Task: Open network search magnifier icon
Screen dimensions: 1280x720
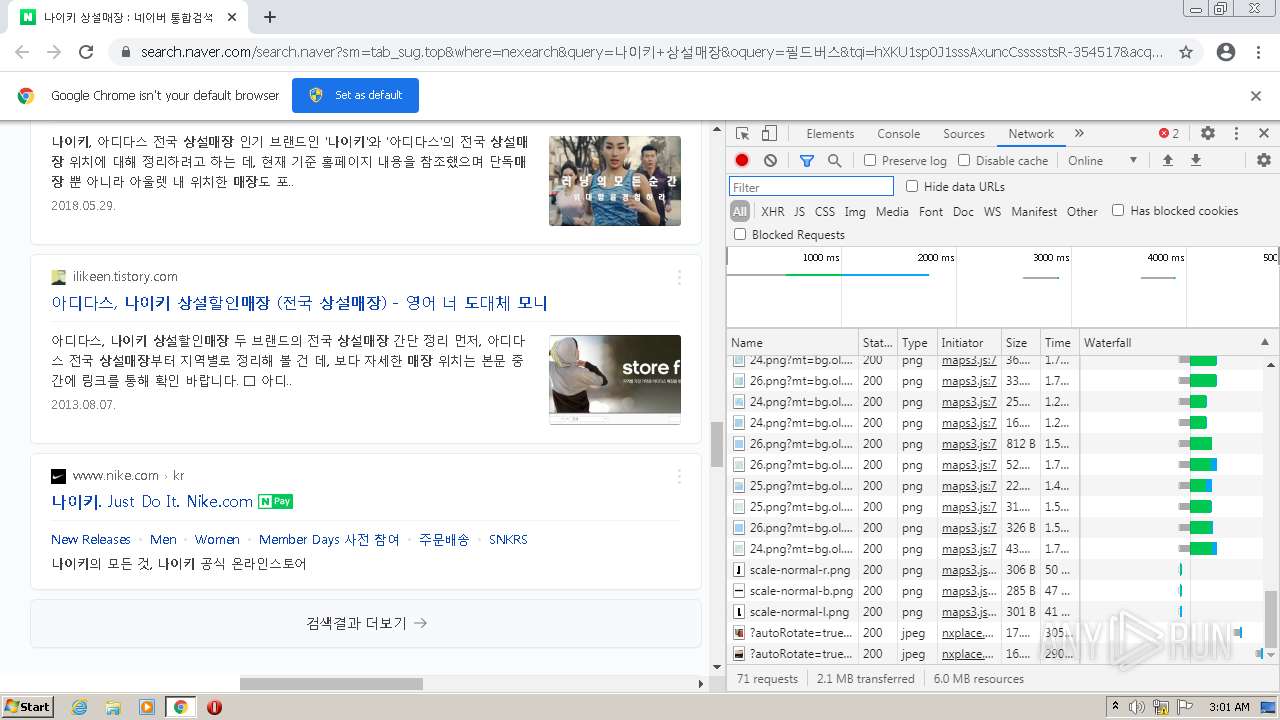Action: point(834,160)
